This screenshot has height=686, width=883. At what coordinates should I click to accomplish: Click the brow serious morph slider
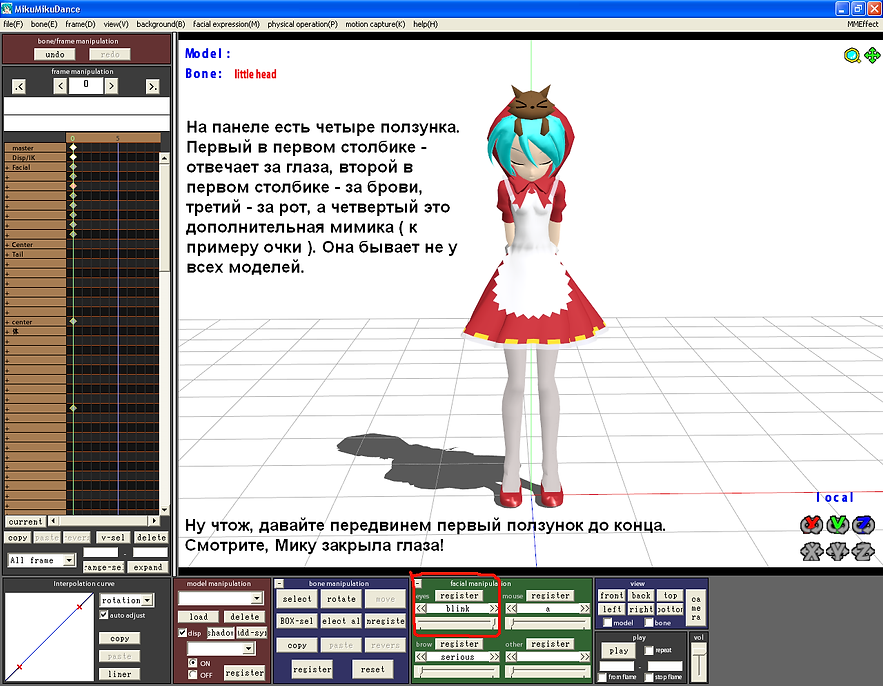[x=457, y=671]
